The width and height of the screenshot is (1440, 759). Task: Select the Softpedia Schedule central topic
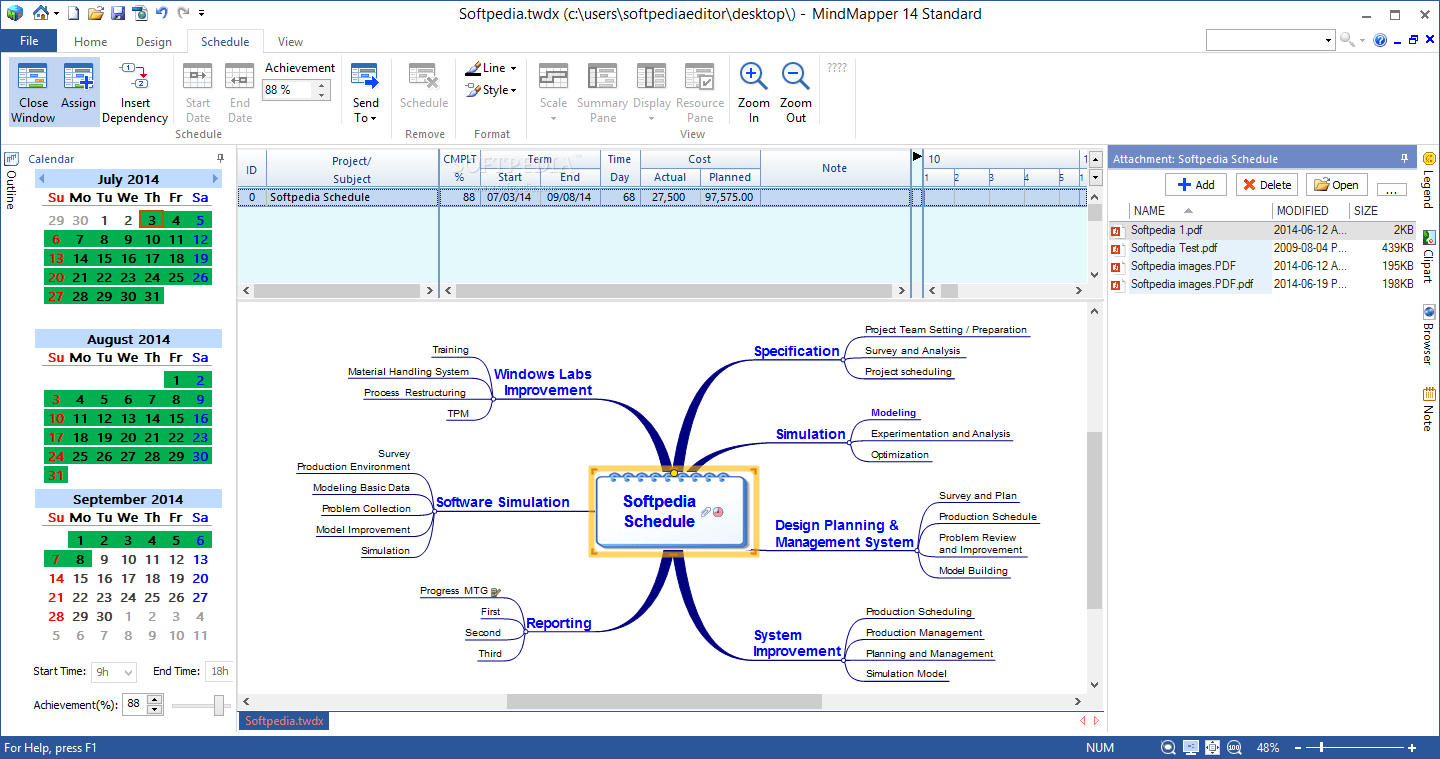(x=673, y=512)
